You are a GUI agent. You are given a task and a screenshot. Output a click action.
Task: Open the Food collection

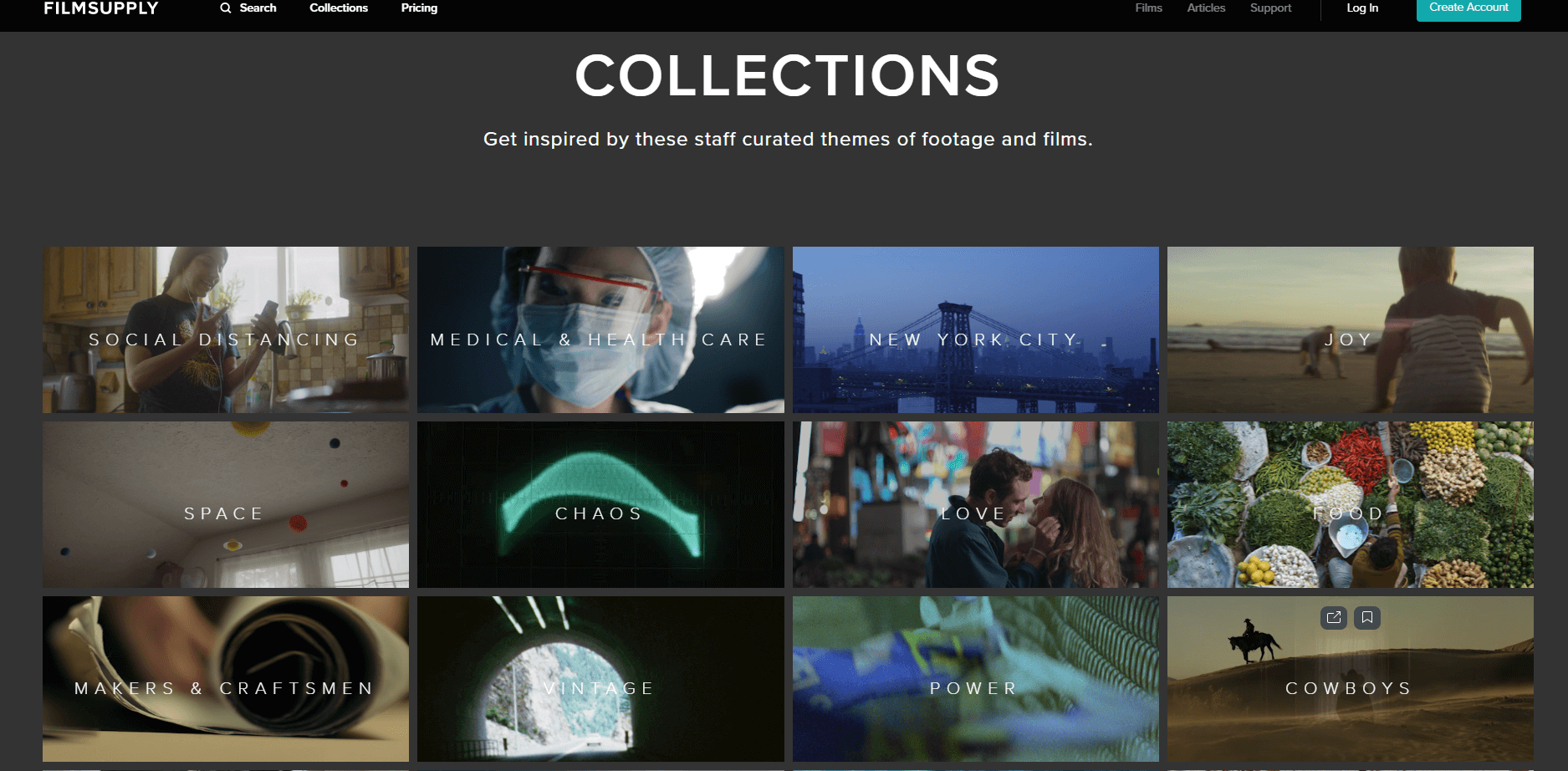tap(1349, 505)
